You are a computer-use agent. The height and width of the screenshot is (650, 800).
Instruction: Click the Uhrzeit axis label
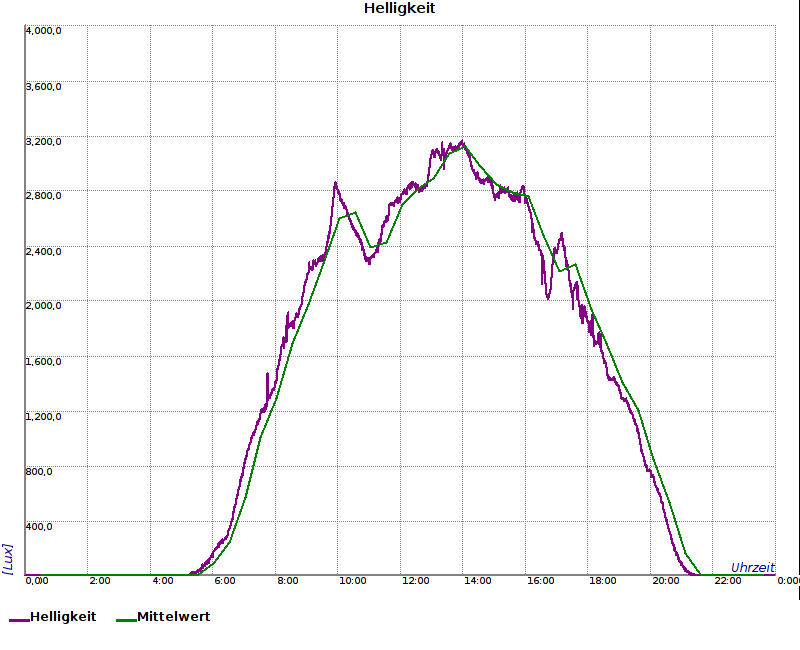[x=753, y=567]
